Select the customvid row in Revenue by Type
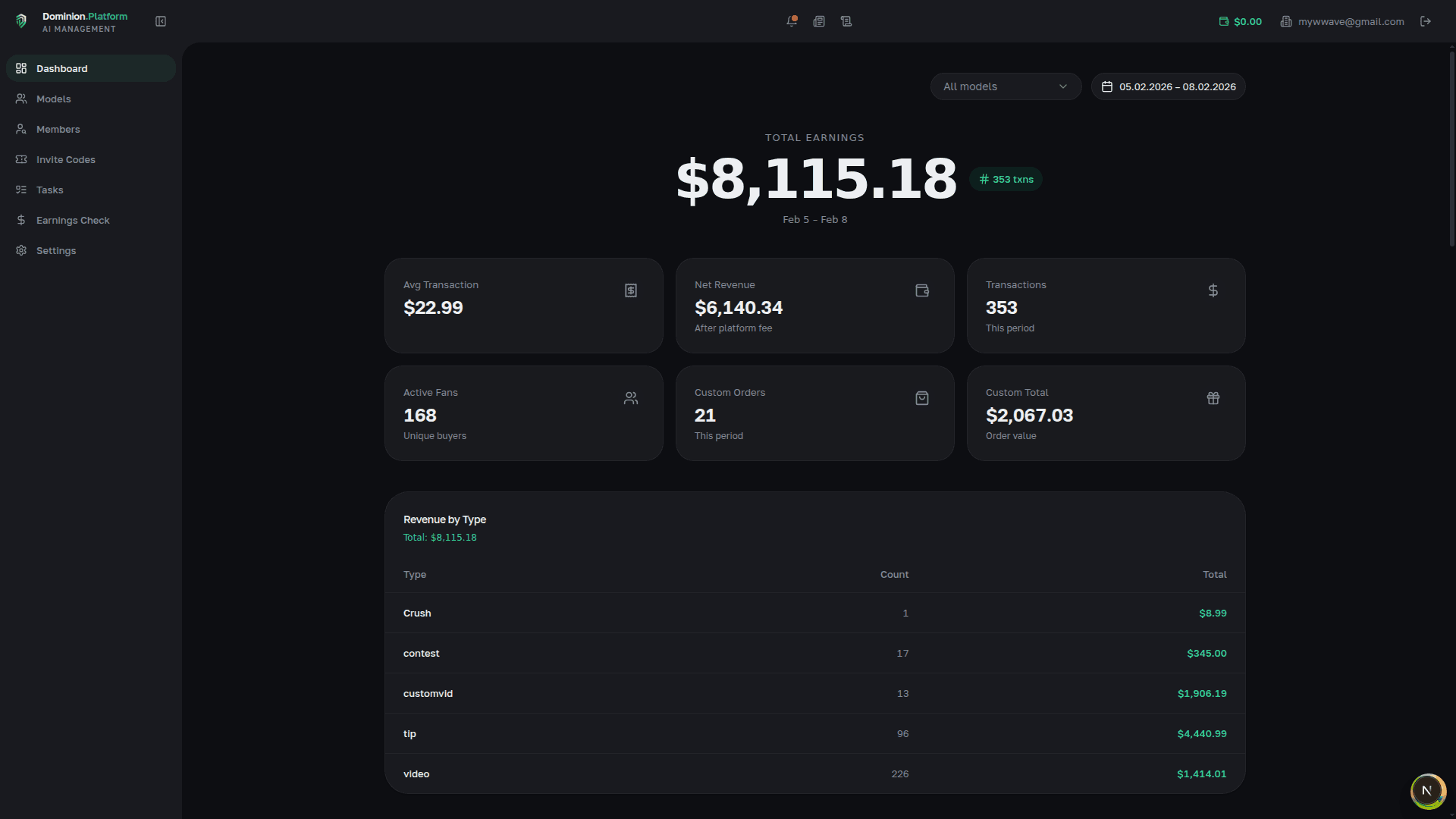The height and width of the screenshot is (819, 1456). (x=814, y=693)
